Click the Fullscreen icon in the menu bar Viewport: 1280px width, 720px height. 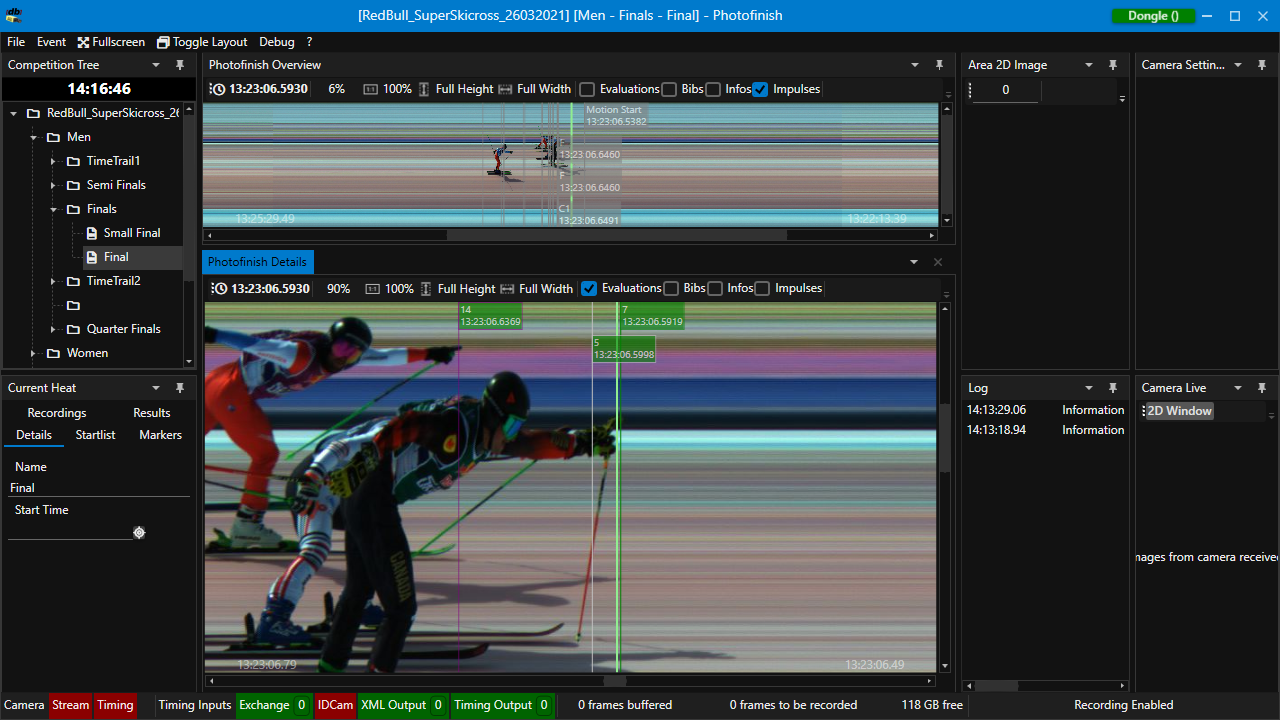click(x=85, y=42)
